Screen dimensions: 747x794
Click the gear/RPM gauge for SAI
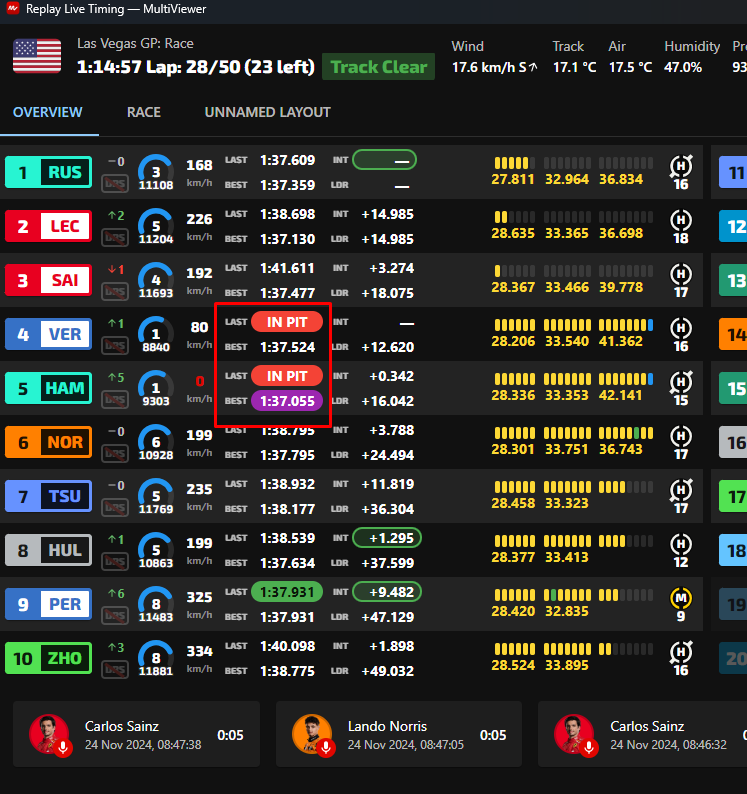pos(156,281)
